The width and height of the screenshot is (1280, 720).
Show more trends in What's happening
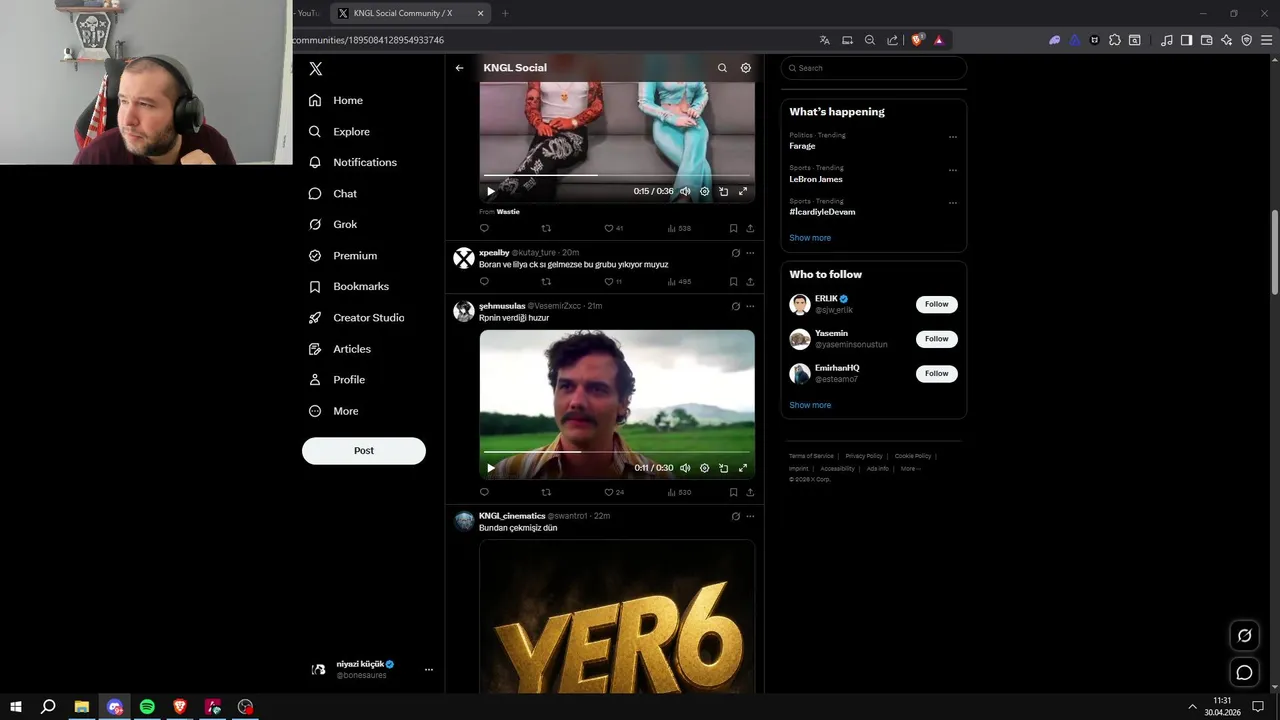(810, 238)
